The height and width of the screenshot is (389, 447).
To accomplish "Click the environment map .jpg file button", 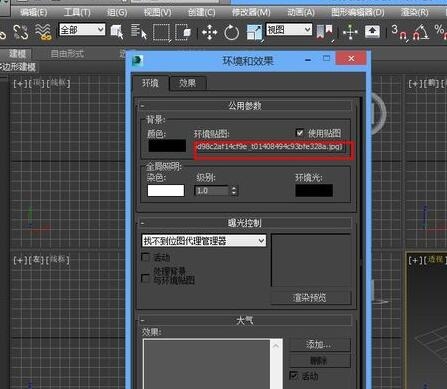I will click(x=271, y=147).
